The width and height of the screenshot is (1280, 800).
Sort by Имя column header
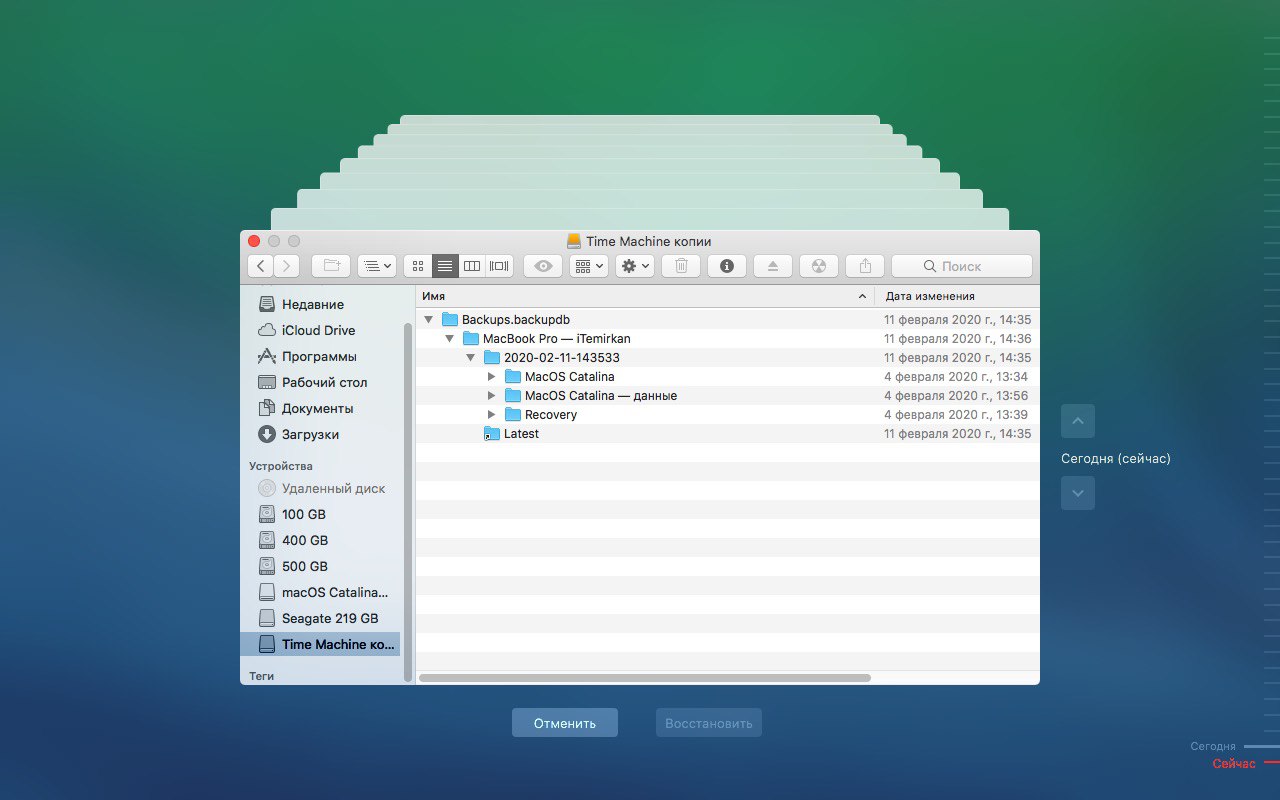(645, 296)
